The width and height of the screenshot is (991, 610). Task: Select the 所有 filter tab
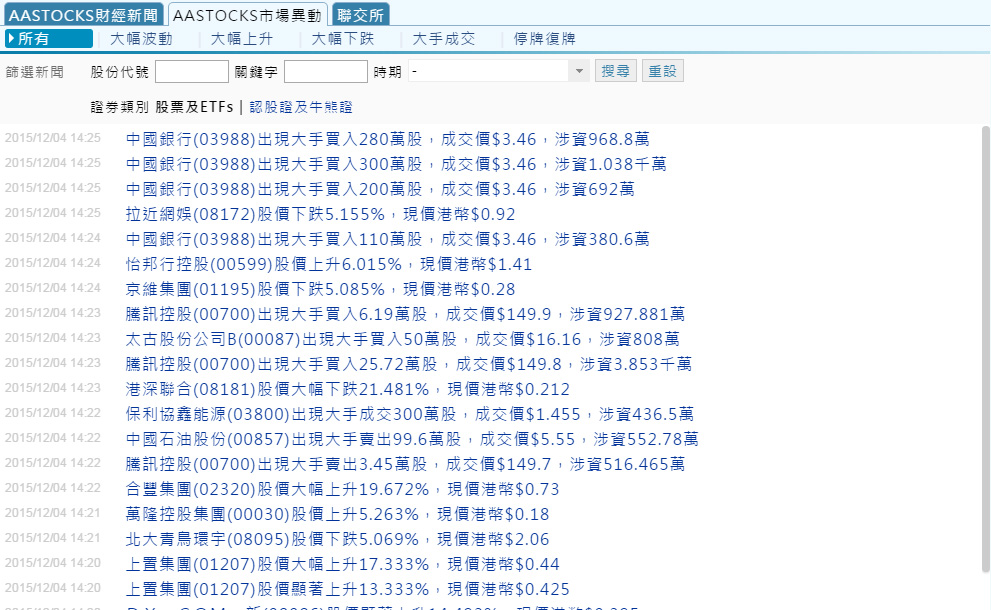pos(49,39)
